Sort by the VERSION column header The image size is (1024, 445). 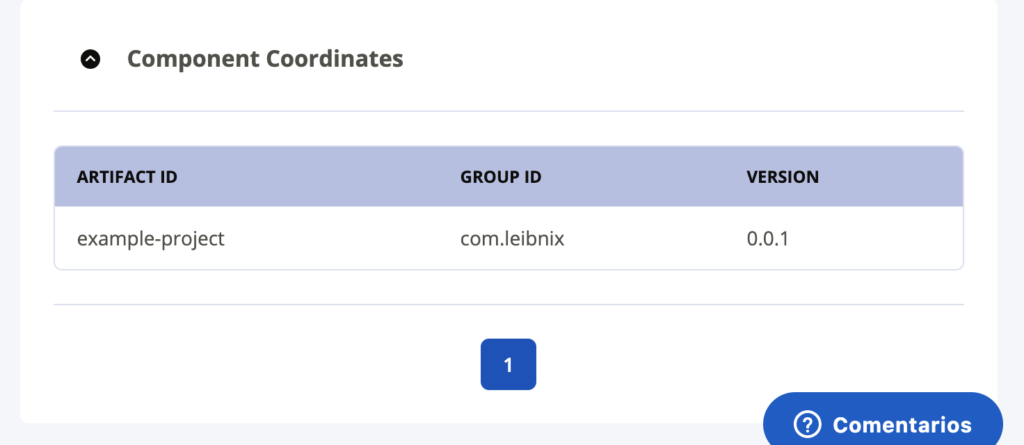click(x=783, y=177)
